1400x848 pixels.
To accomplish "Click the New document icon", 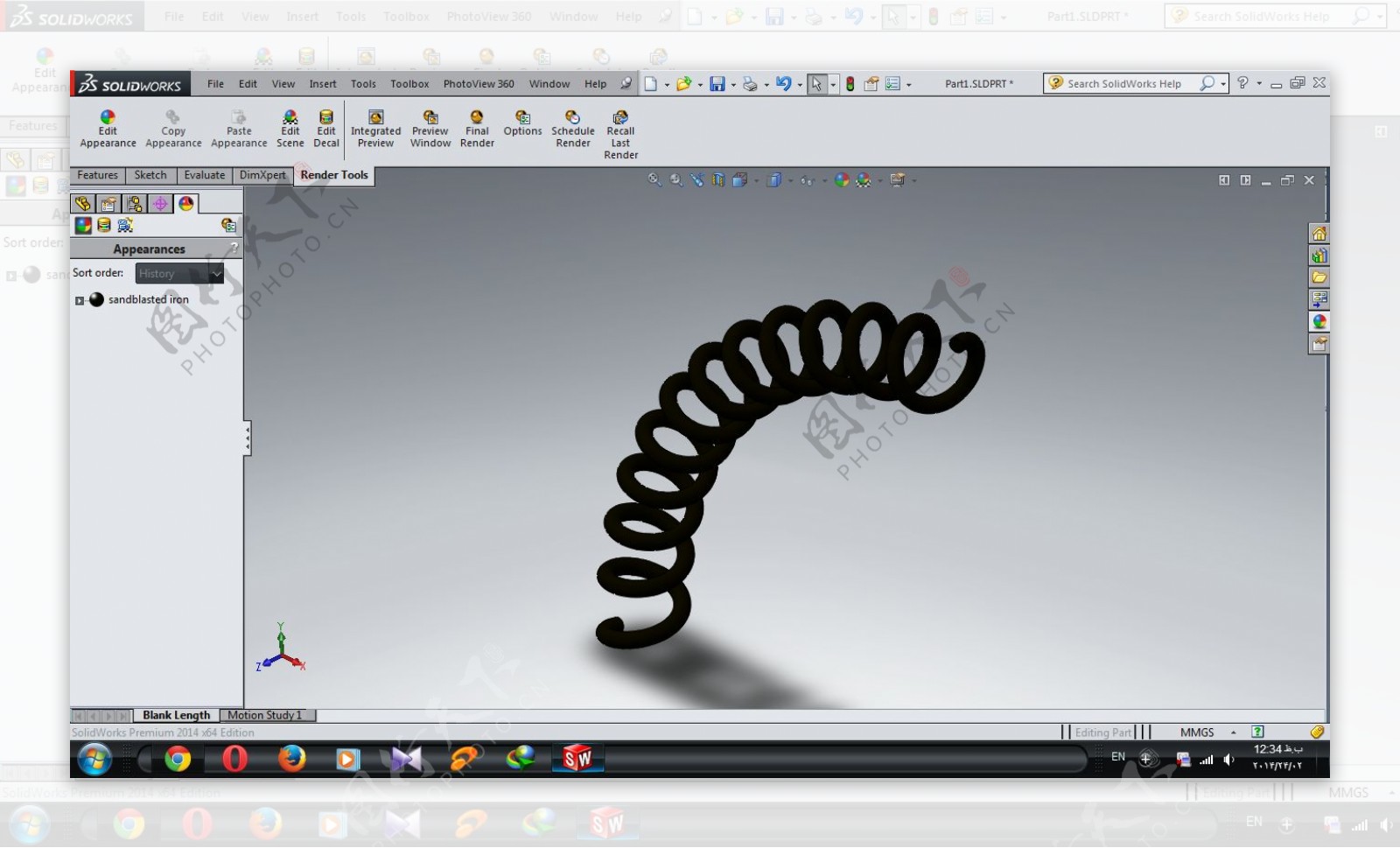I will click(651, 84).
